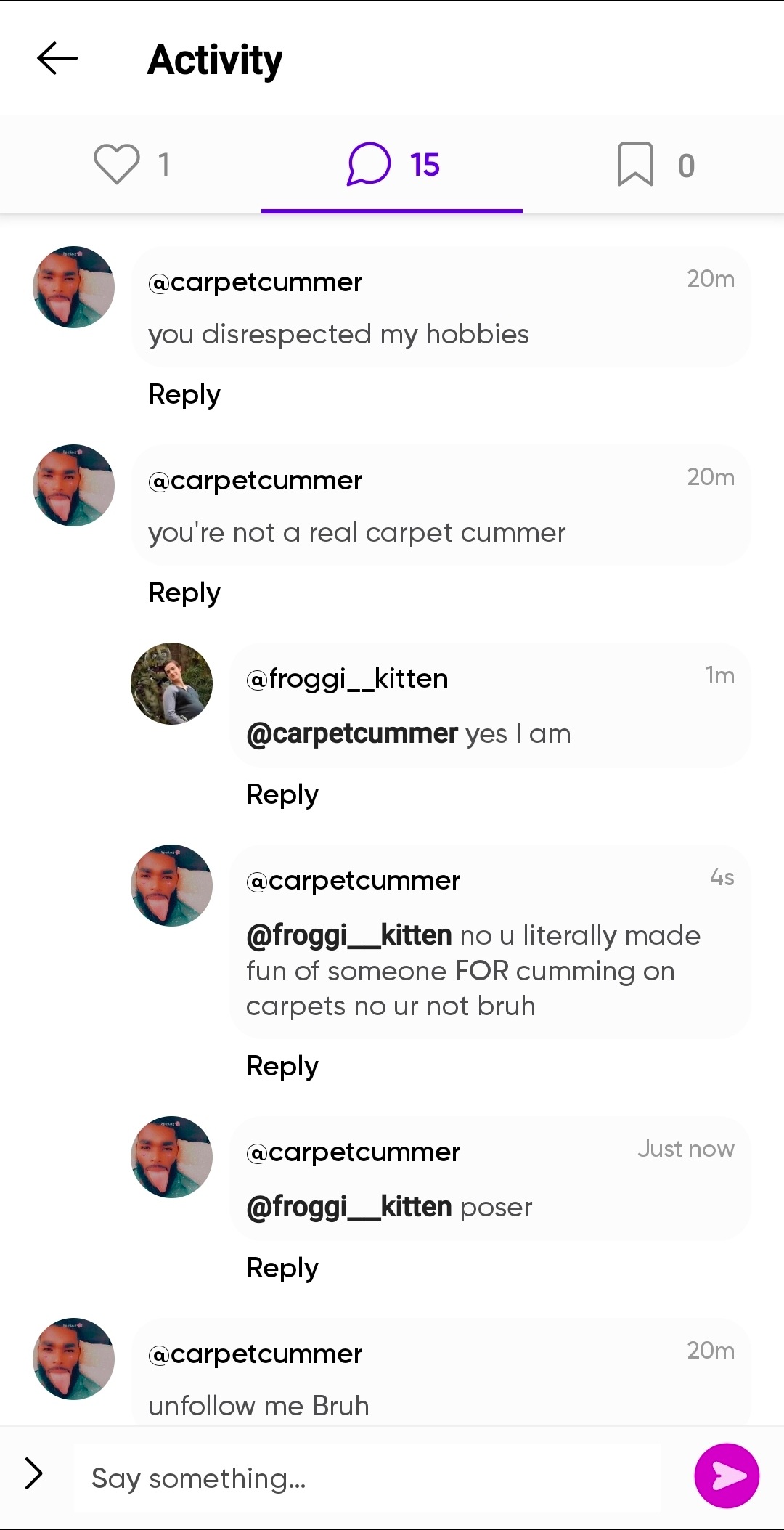Reply to "you're not a real carpet cummer"
Screen dimensions: 784x1530
coord(184,593)
